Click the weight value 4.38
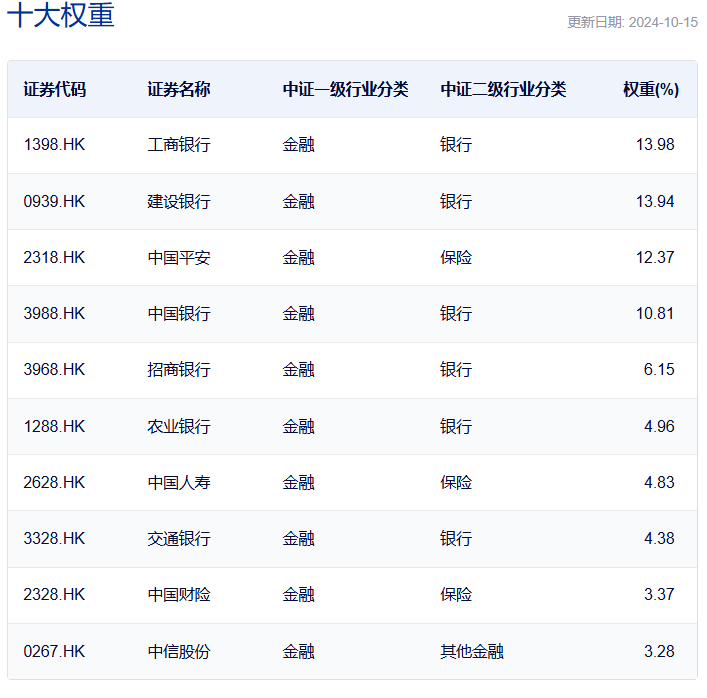The width and height of the screenshot is (707, 698). pyautogui.click(x=659, y=538)
